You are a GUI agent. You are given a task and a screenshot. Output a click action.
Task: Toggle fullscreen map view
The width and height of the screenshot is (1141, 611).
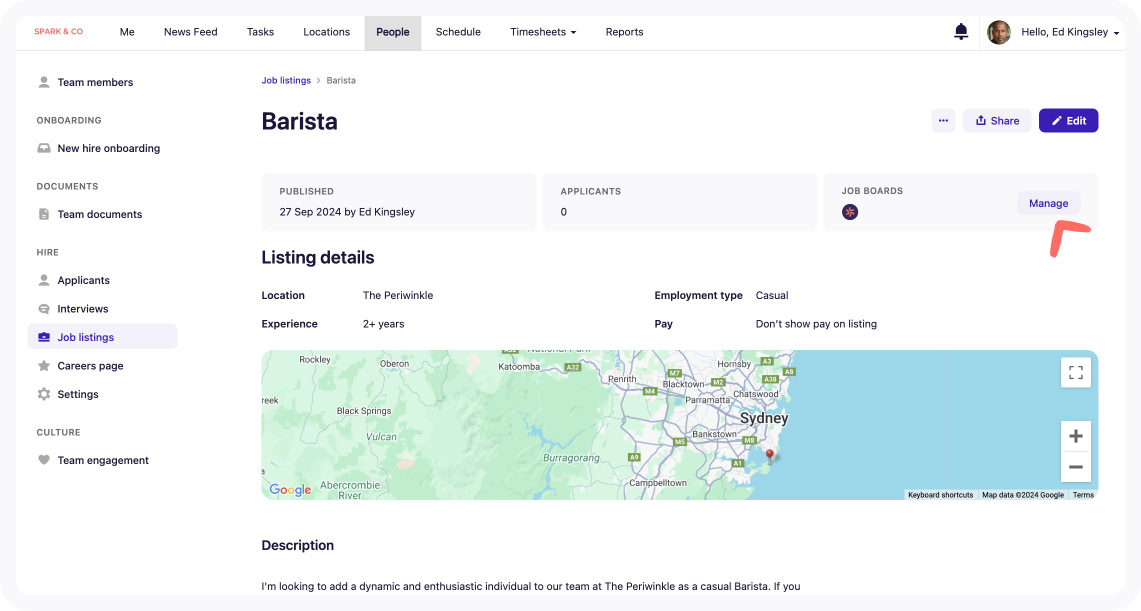pyautogui.click(x=1076, y=373)
